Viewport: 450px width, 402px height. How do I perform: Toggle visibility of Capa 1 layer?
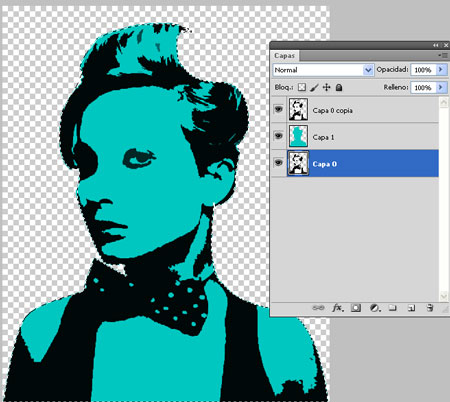pyautogui.click(x=278, y=136)
